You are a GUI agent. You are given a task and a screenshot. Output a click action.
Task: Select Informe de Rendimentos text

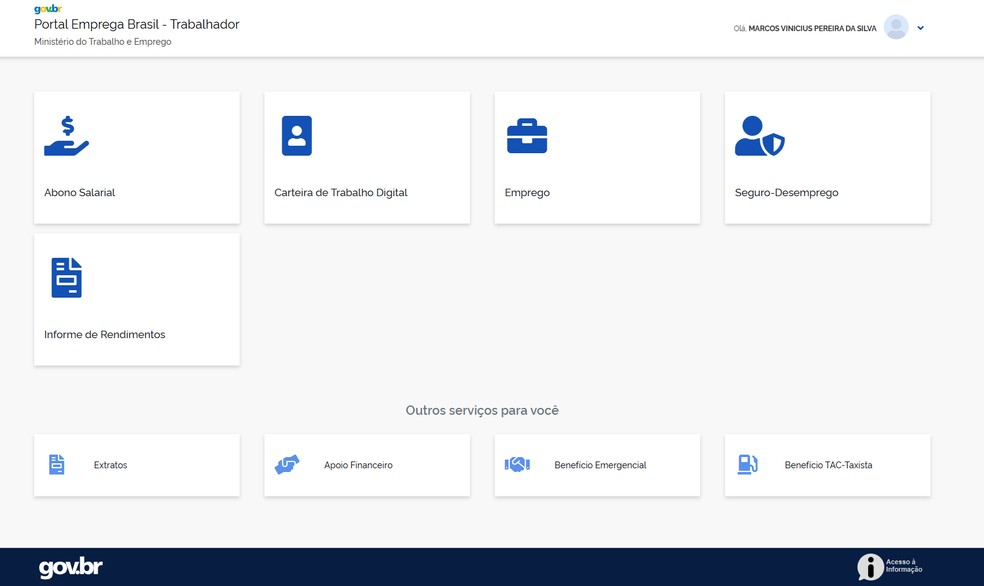click(x=104, y=335)
